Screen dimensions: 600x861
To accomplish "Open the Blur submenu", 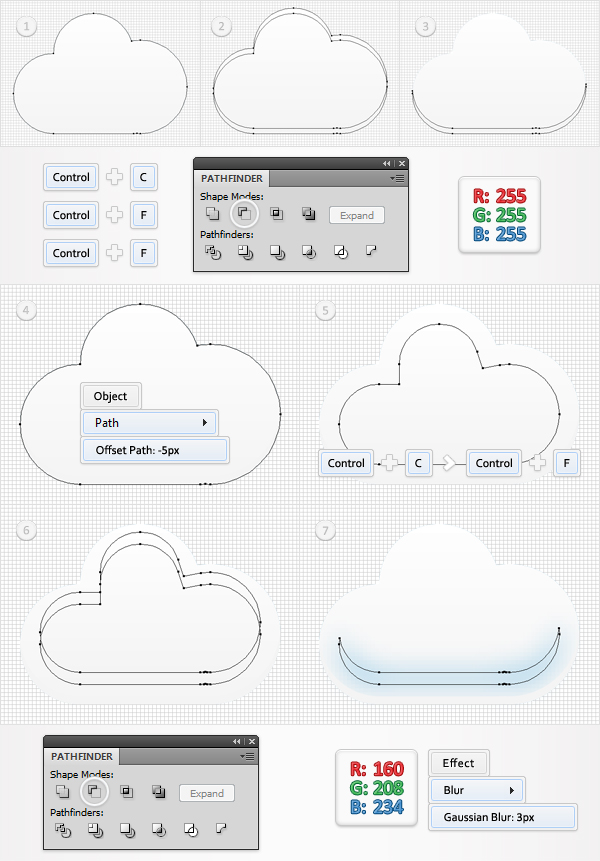I will (476, 790).
